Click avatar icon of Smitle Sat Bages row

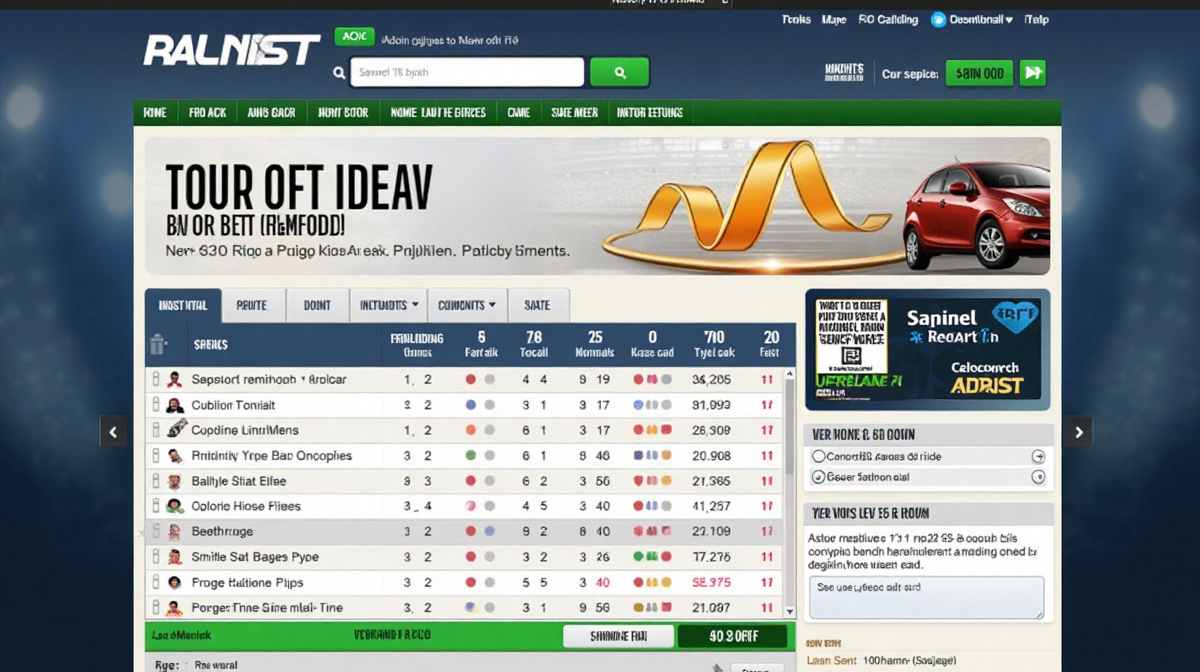174,557
